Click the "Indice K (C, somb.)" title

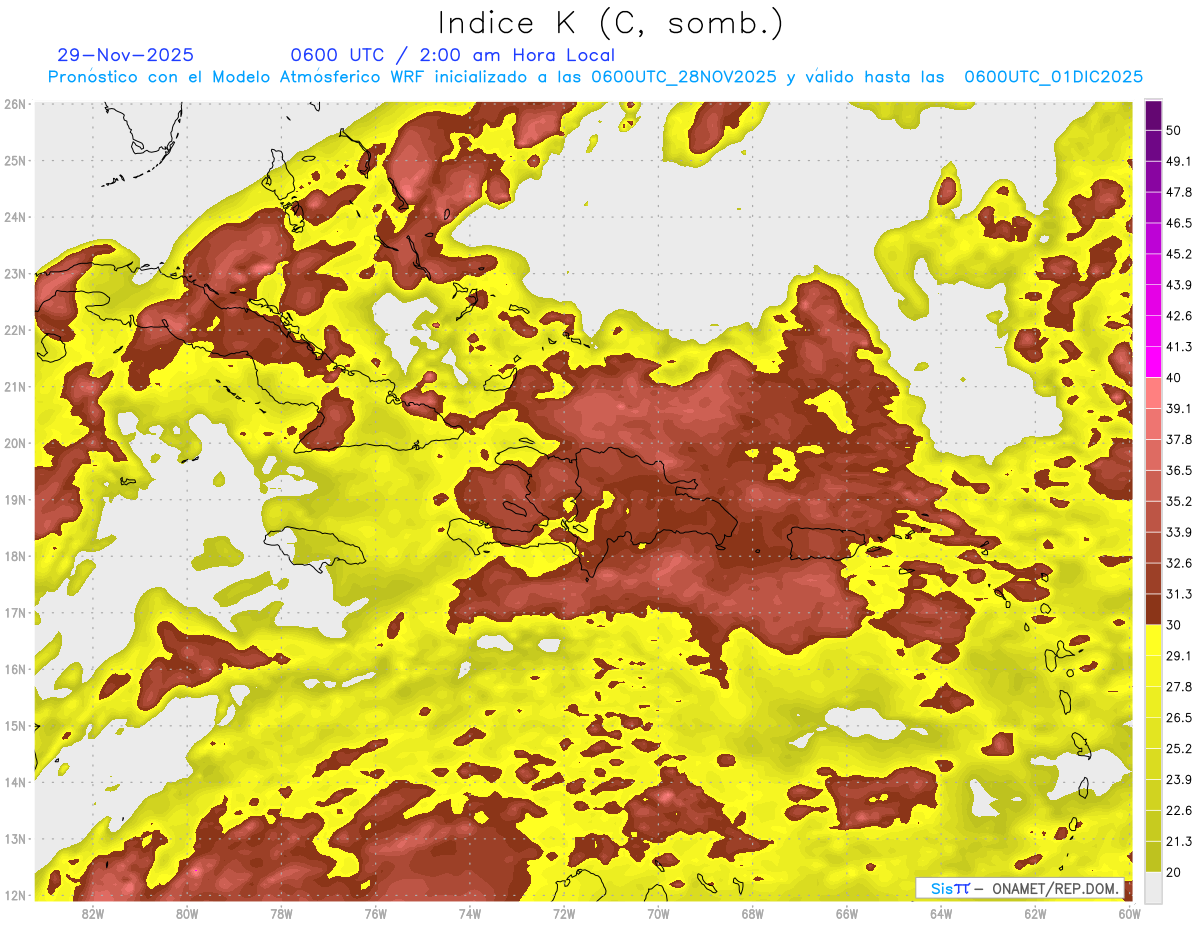tap(611, 22)
